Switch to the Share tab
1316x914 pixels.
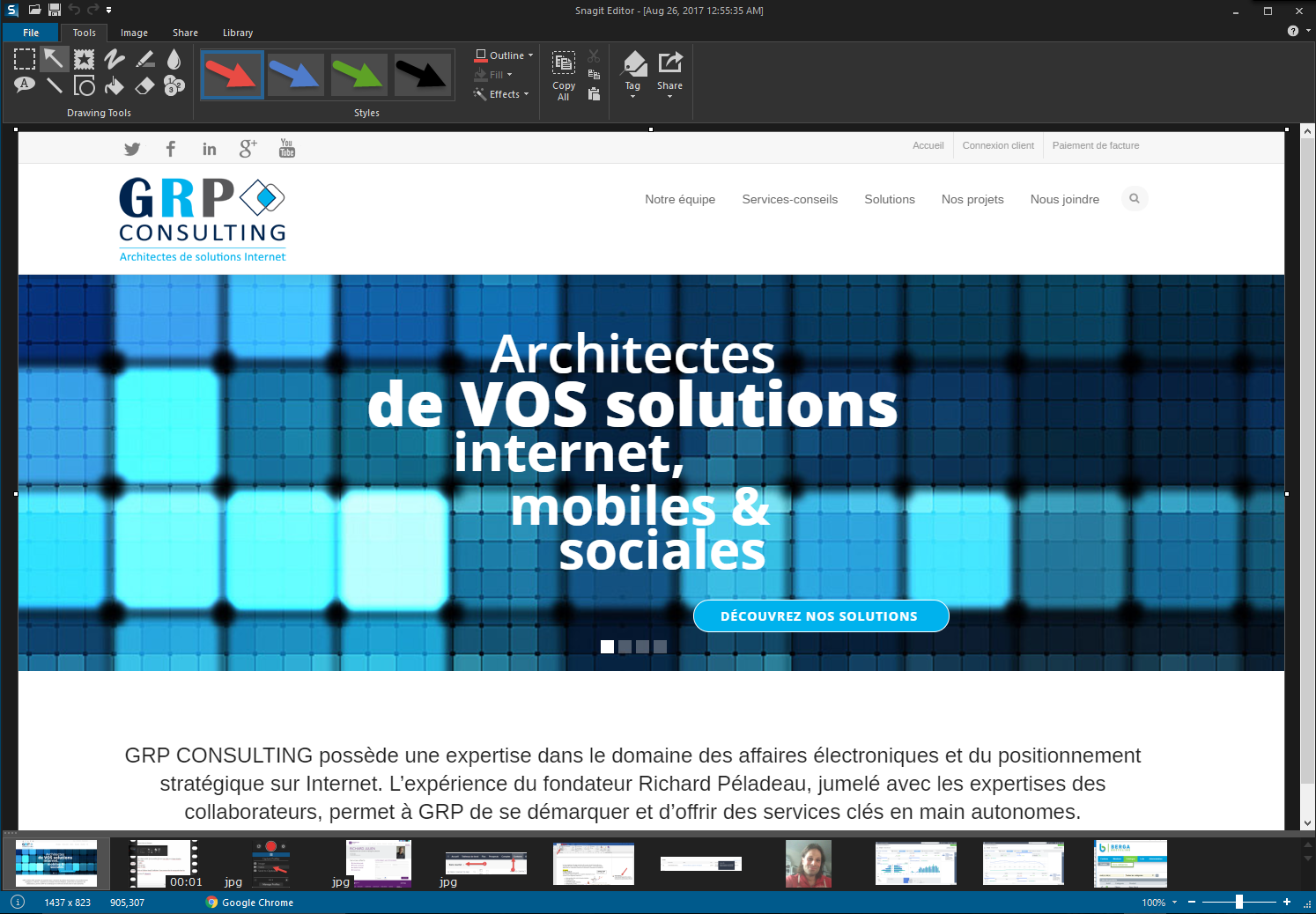click(x=186, y=33)
